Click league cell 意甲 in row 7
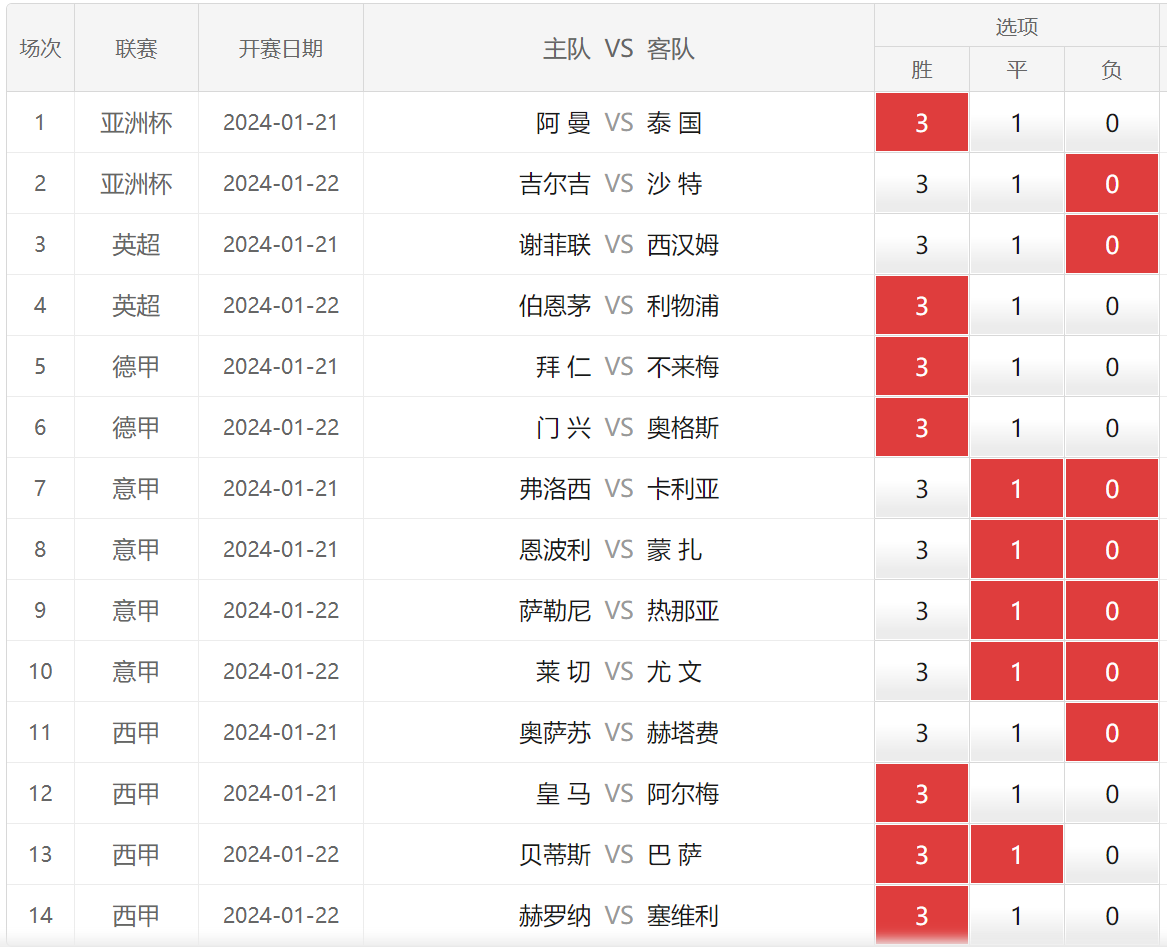 (x=136, y=489)
